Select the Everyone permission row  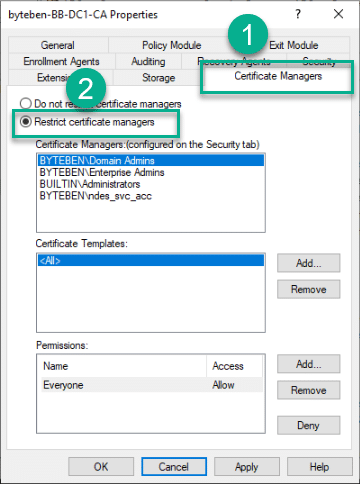click(x=152, y=385)
